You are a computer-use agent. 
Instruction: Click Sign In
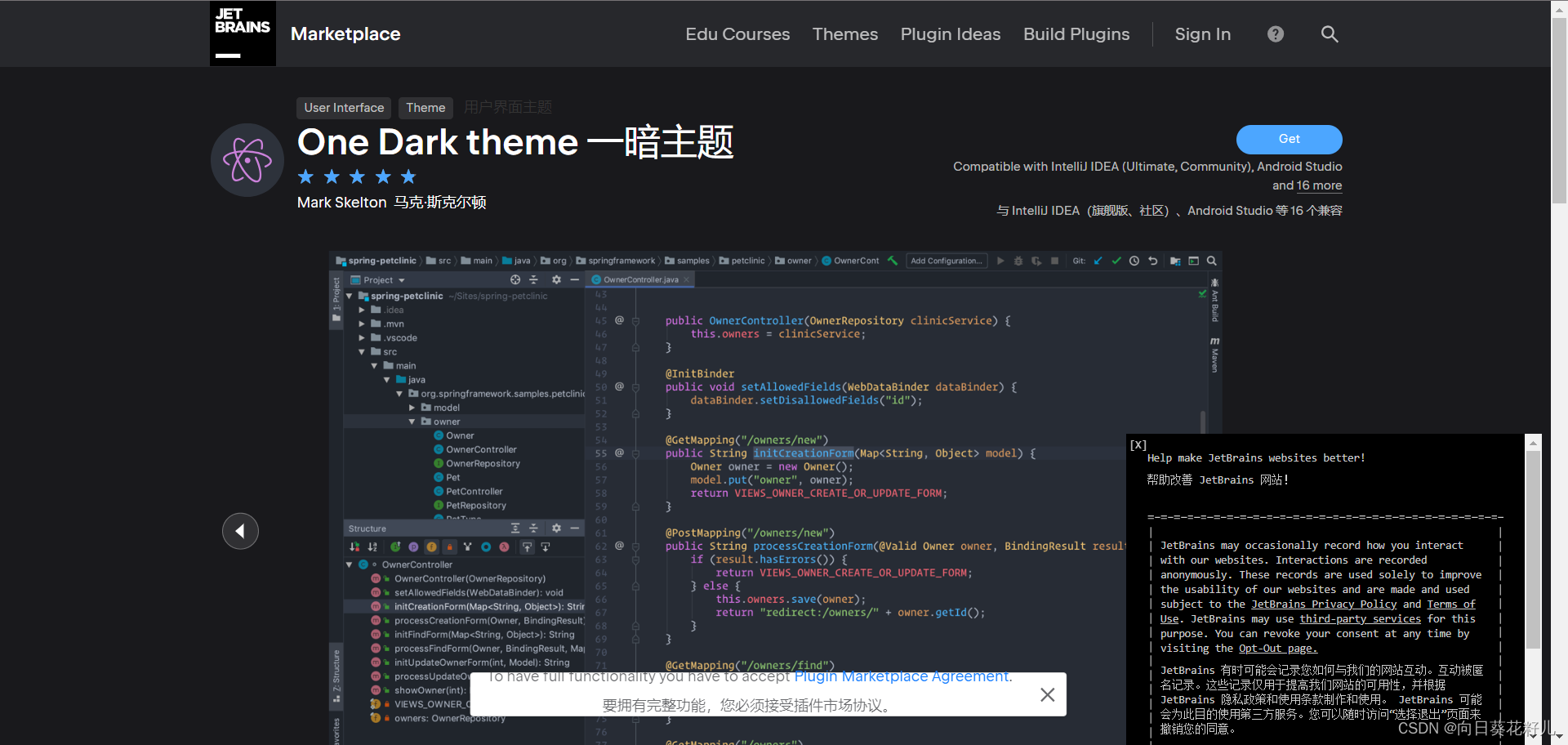[x=1203, y=34]
